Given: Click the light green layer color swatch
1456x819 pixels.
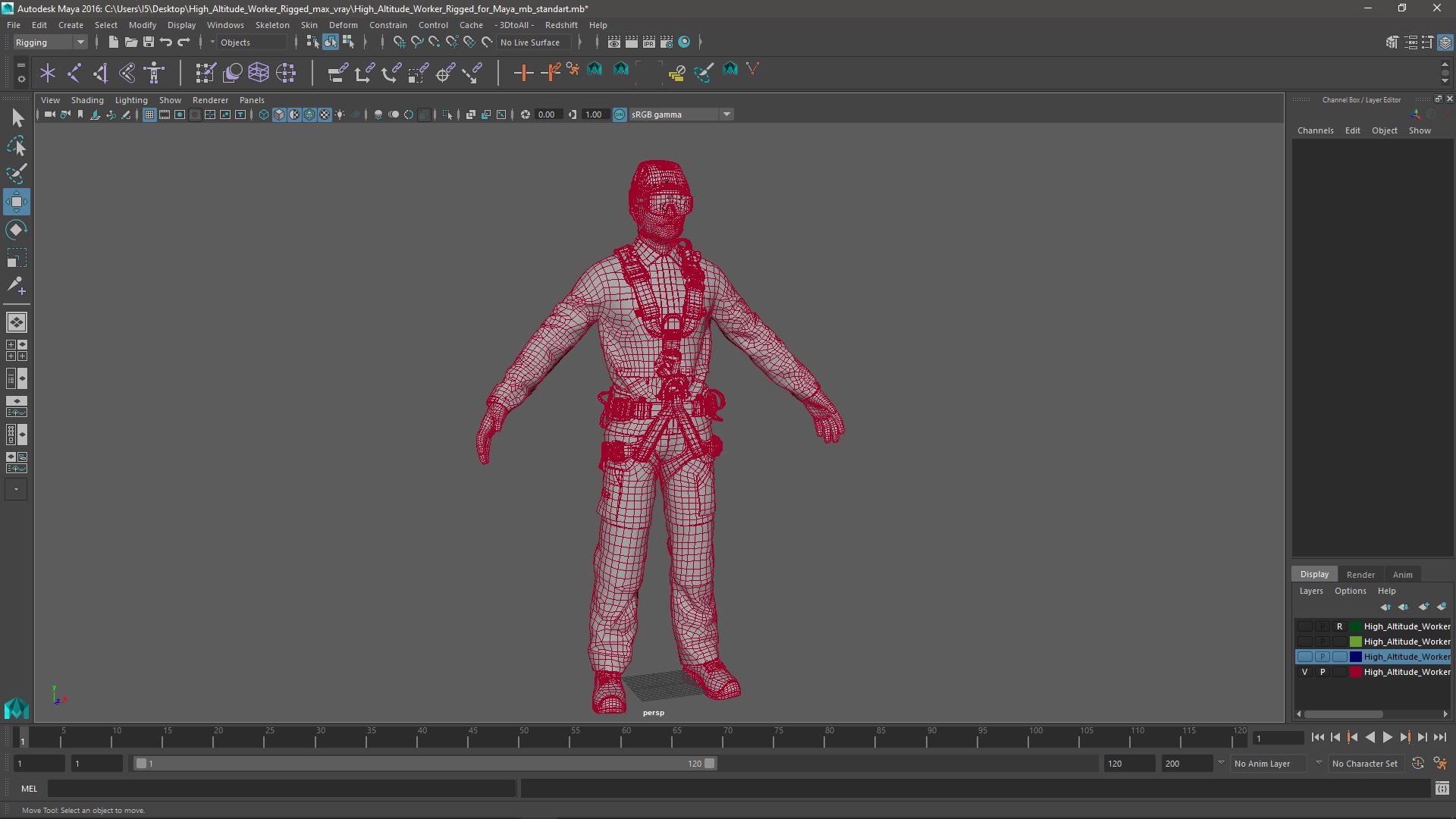Looking at the screenshot, I should click(x=1355, y=642).
